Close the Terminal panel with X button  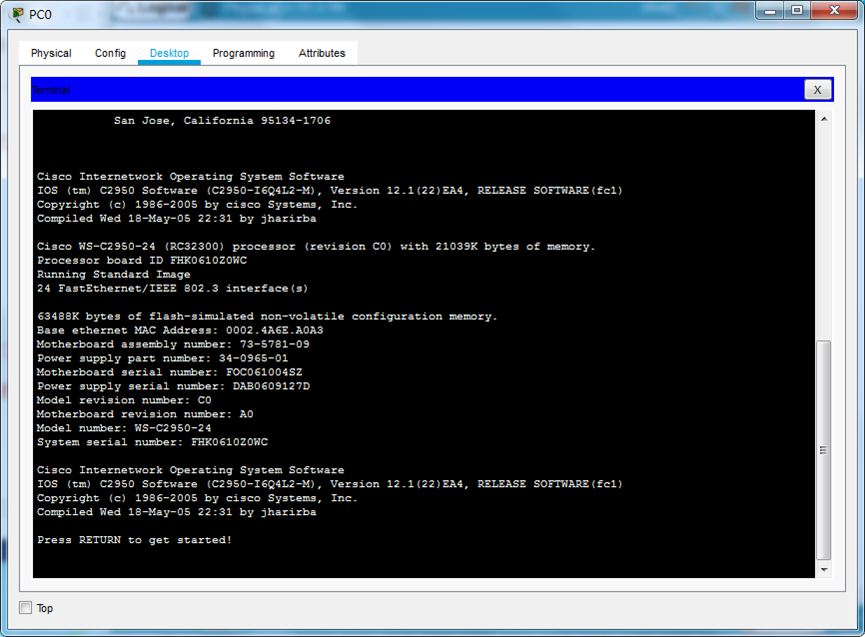(x=818, y=90)
